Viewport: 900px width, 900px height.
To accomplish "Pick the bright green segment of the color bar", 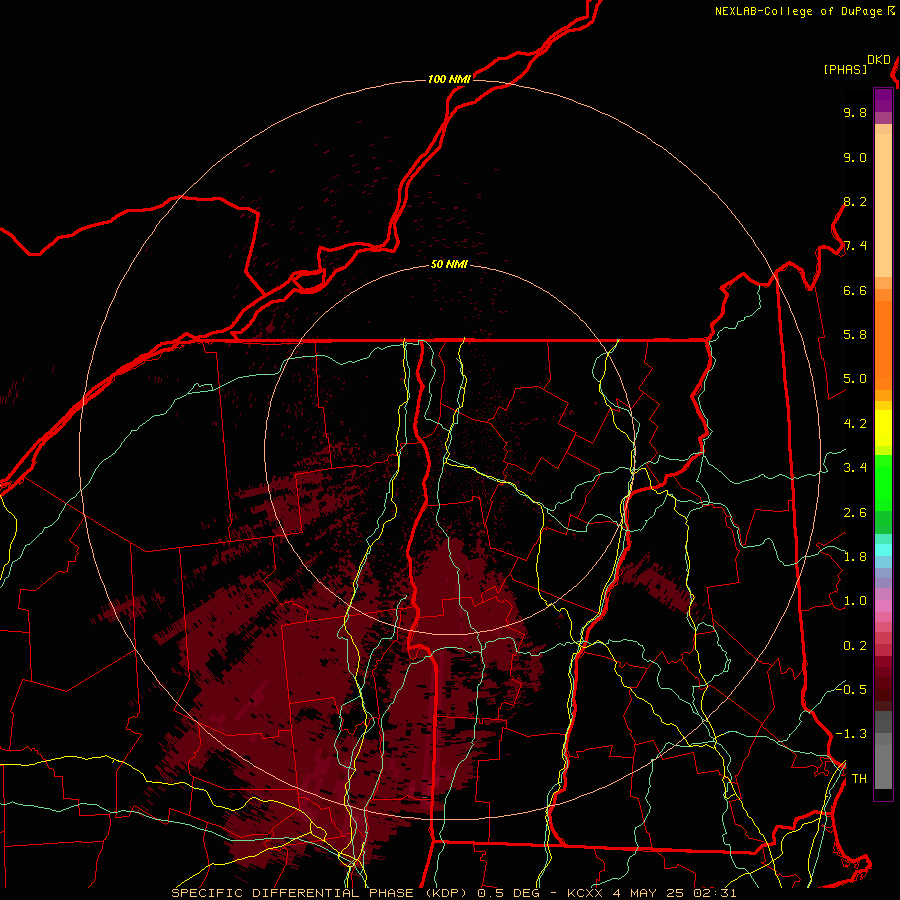I will (883, 483).
